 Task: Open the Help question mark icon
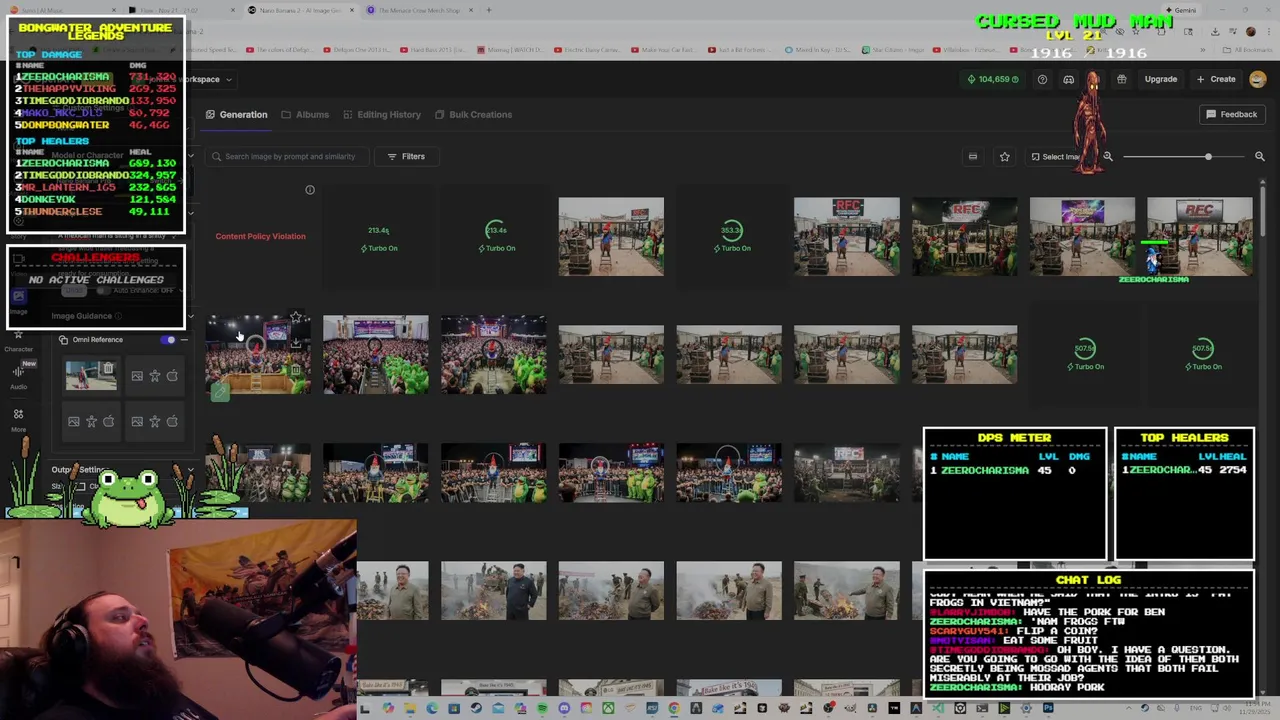click(x=1042, y=79)
